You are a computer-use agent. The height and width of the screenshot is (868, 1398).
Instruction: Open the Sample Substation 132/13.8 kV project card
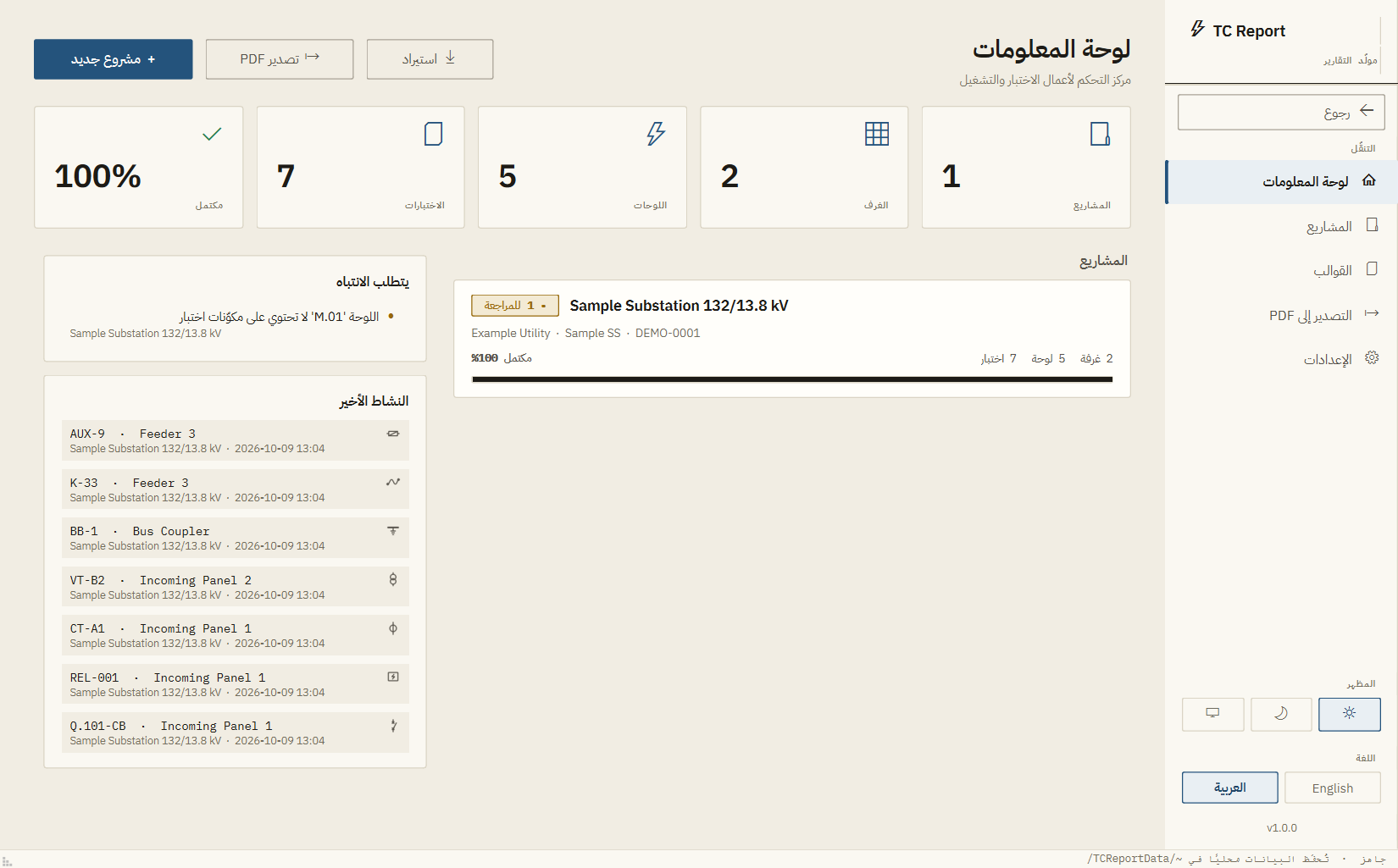click(792, 339)
